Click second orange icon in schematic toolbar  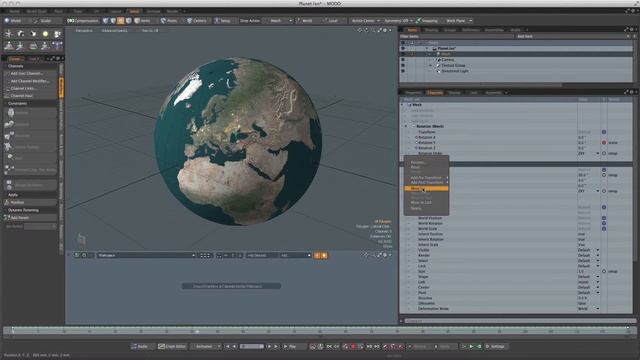pos(324,255)
